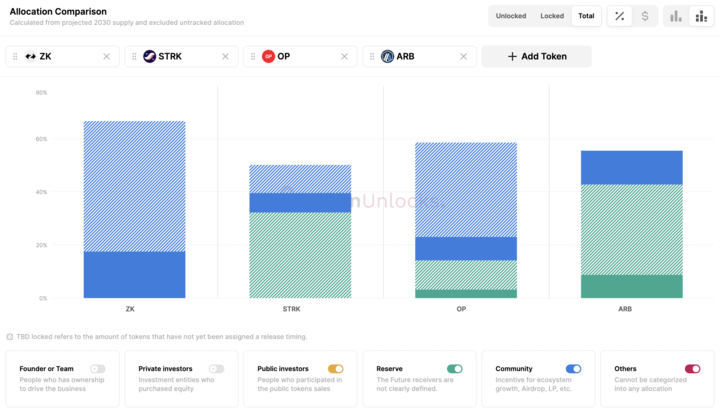Select the dollar value display icon

(x=645, y=16)
